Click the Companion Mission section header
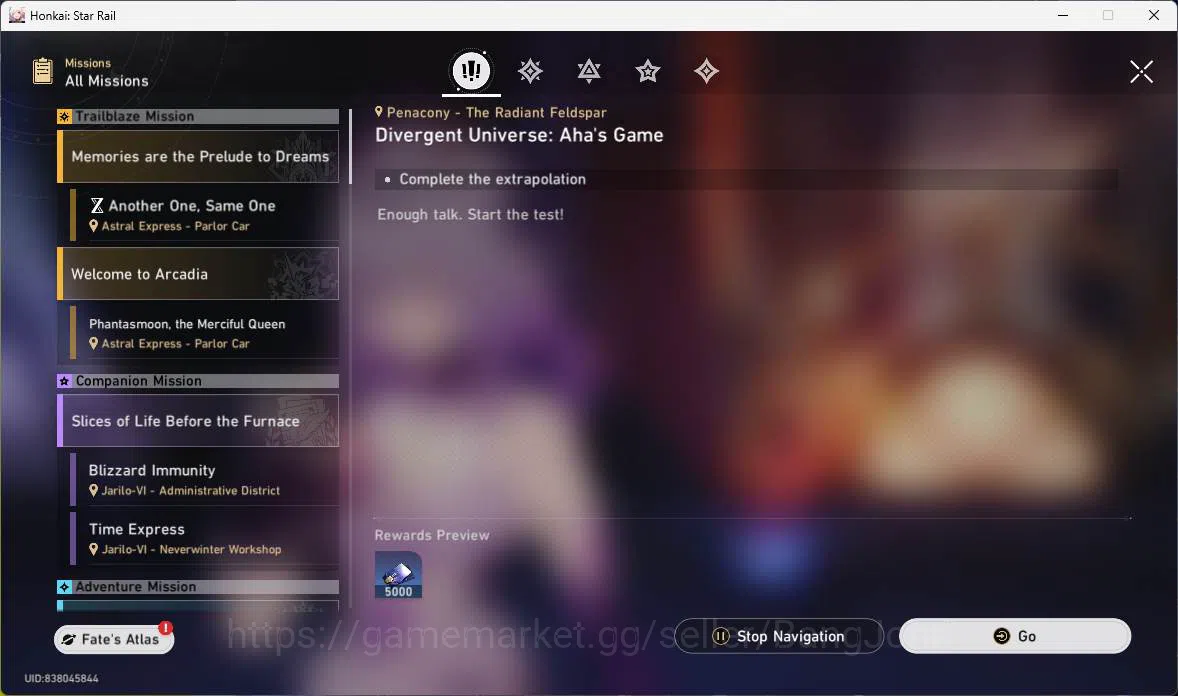This screenshot has height=696, width=1178. [198, 381]
